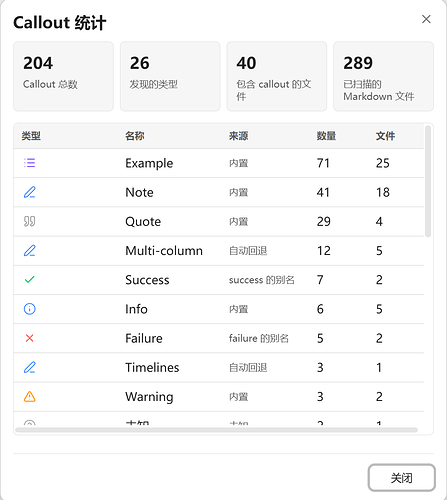Click the count 71 in the Example row
447x500 pixels.
(x=323, y=163)
